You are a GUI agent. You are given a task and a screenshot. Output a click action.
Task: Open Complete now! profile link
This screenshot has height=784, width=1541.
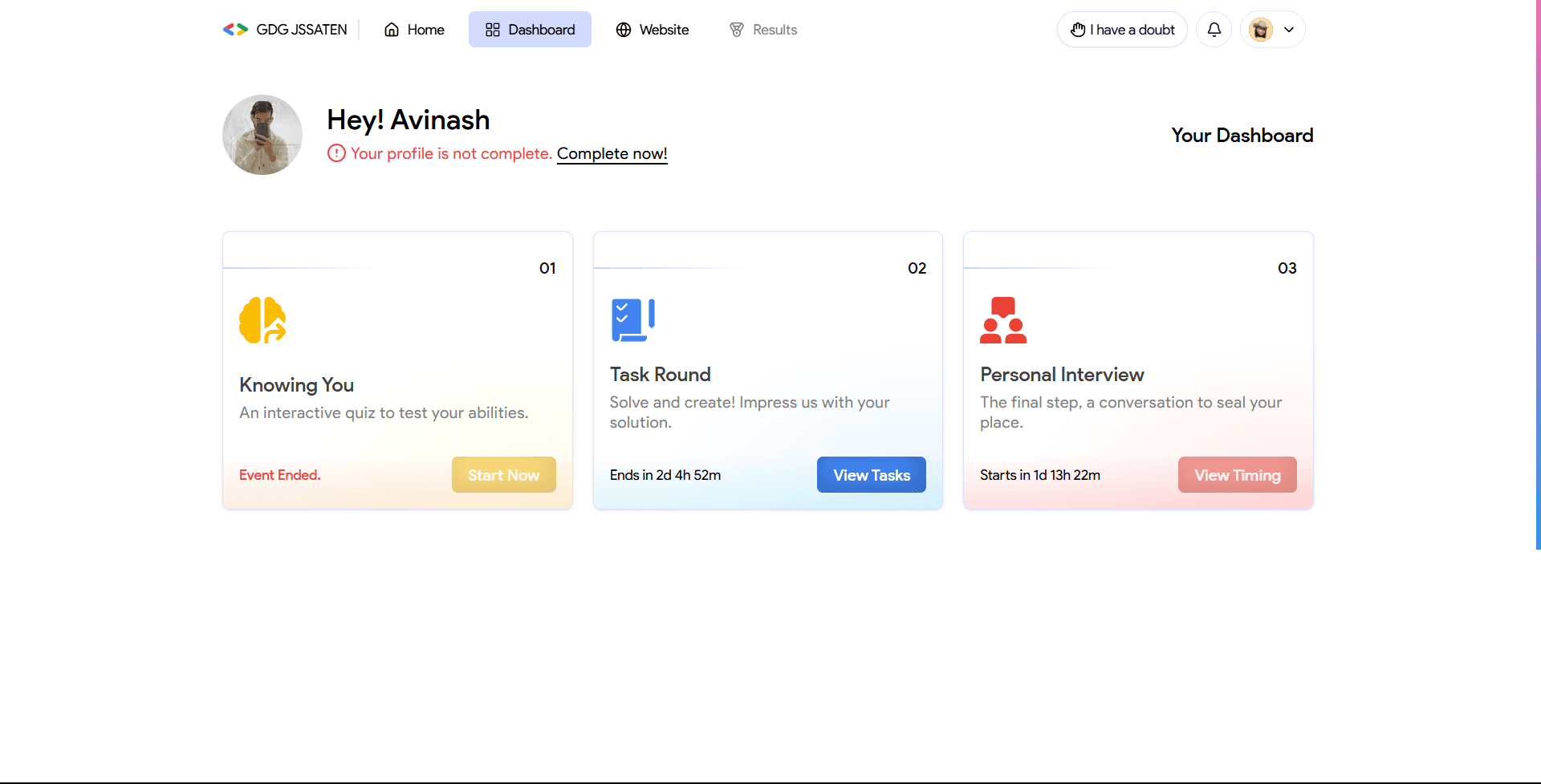coord(612,153)
